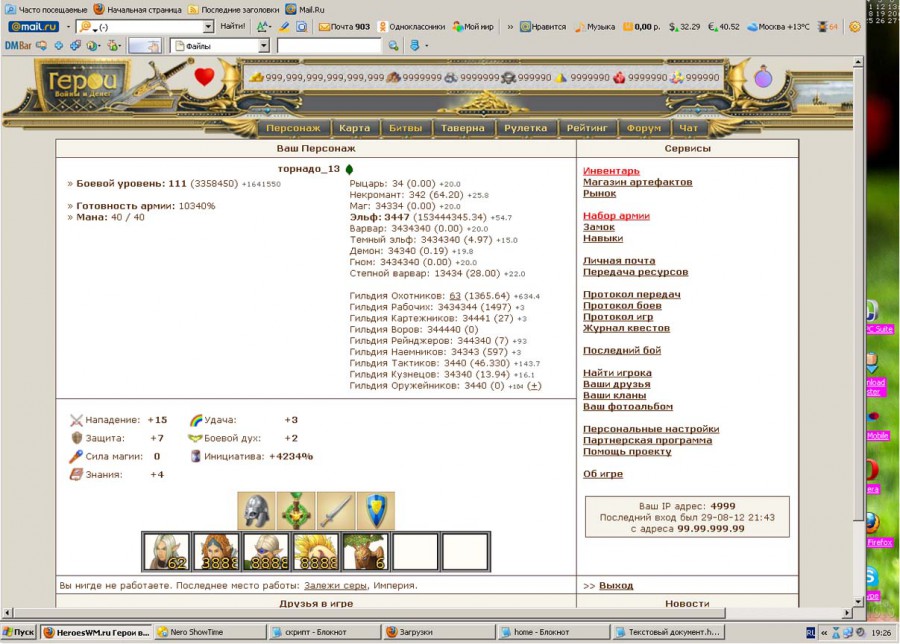Open the Таверна menu tab
This screenshot has width=900, height=644.
[x=461, y=128]
